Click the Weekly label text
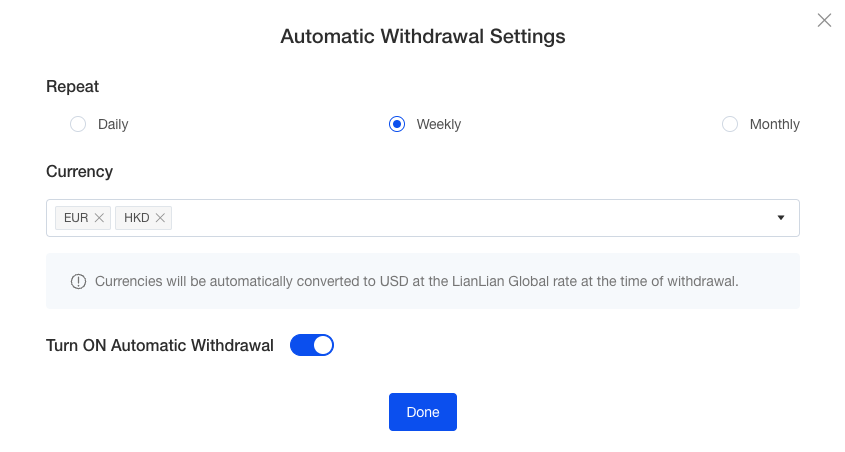Viewport: 845px width, 452px height. [x=439, y=124]
